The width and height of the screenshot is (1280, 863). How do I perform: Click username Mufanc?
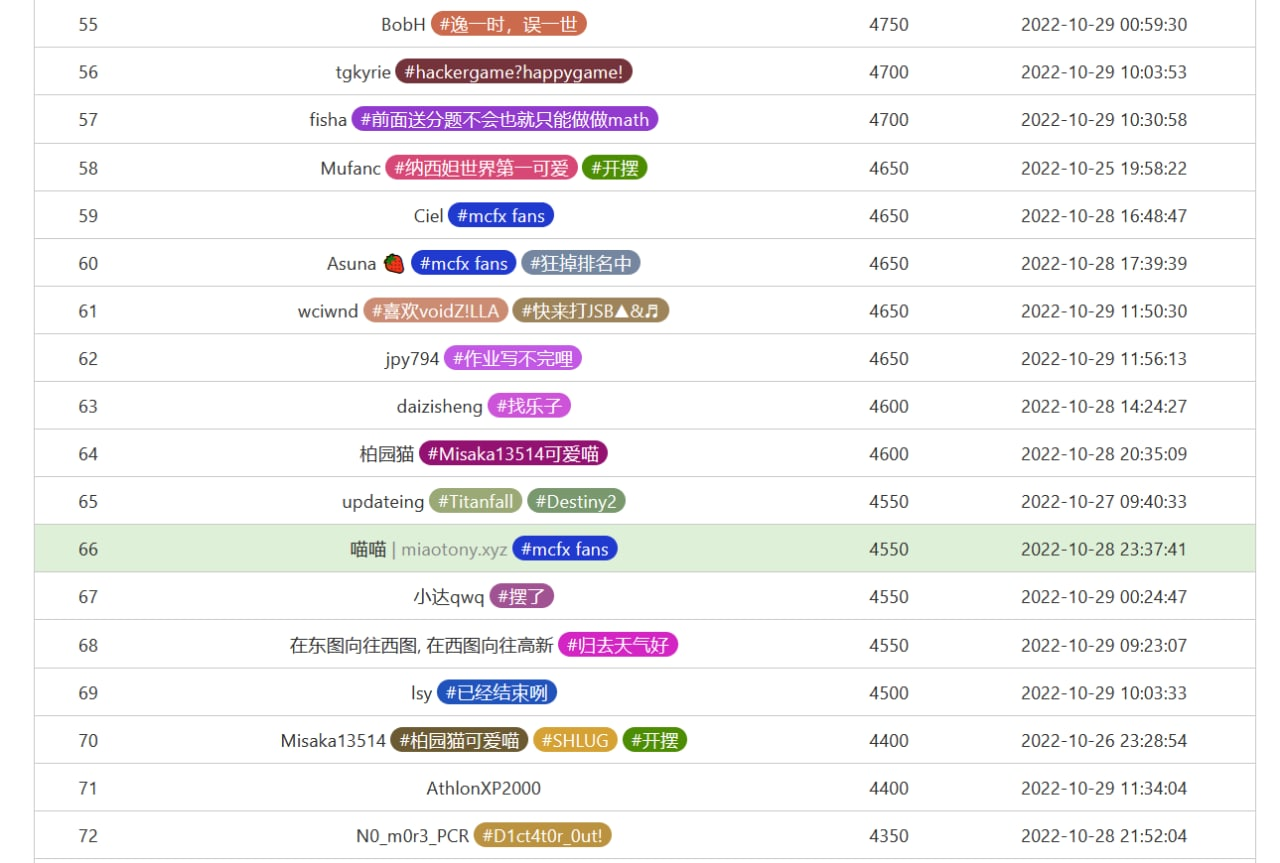[350, 168]
